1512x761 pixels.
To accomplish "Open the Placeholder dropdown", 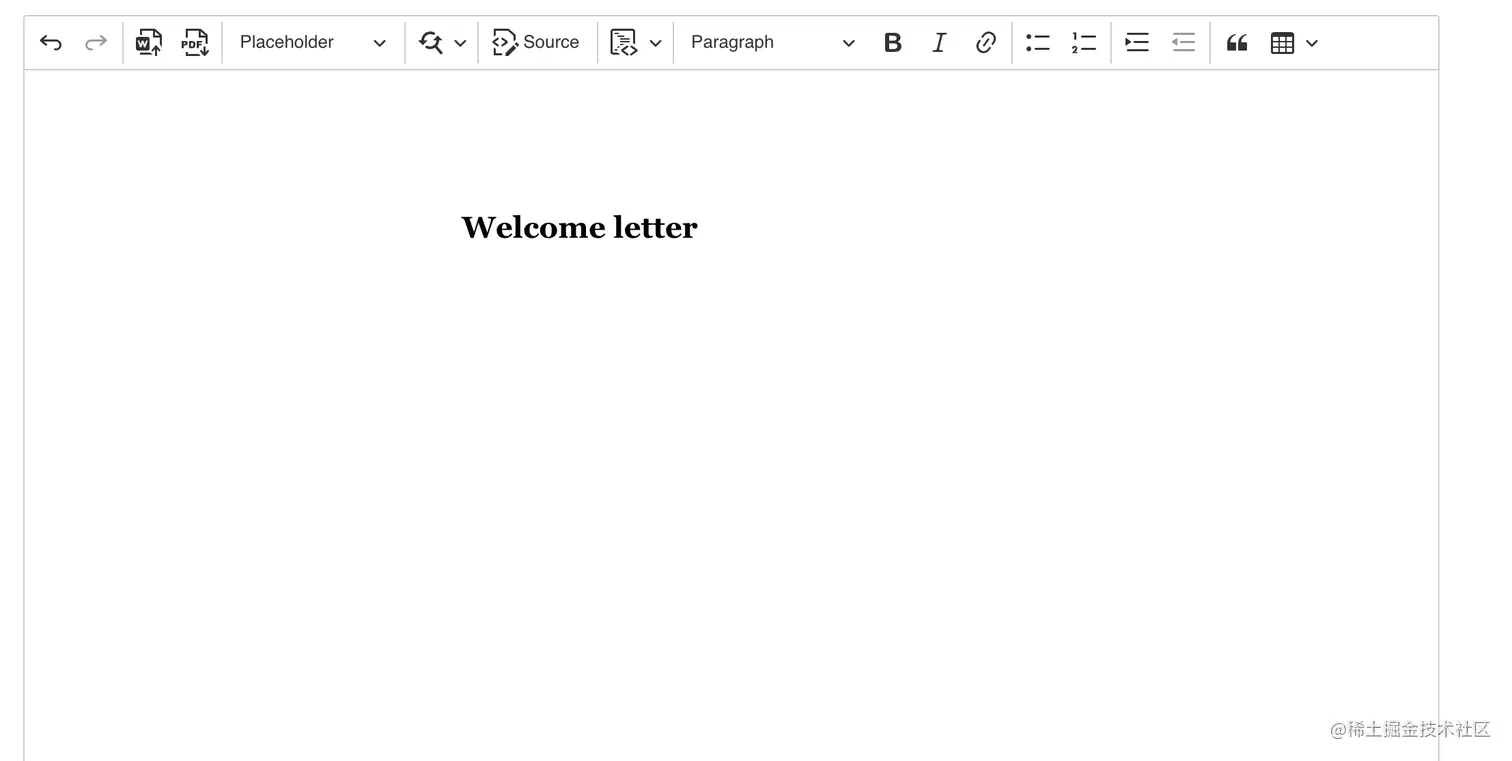I will tap(310, 42).
